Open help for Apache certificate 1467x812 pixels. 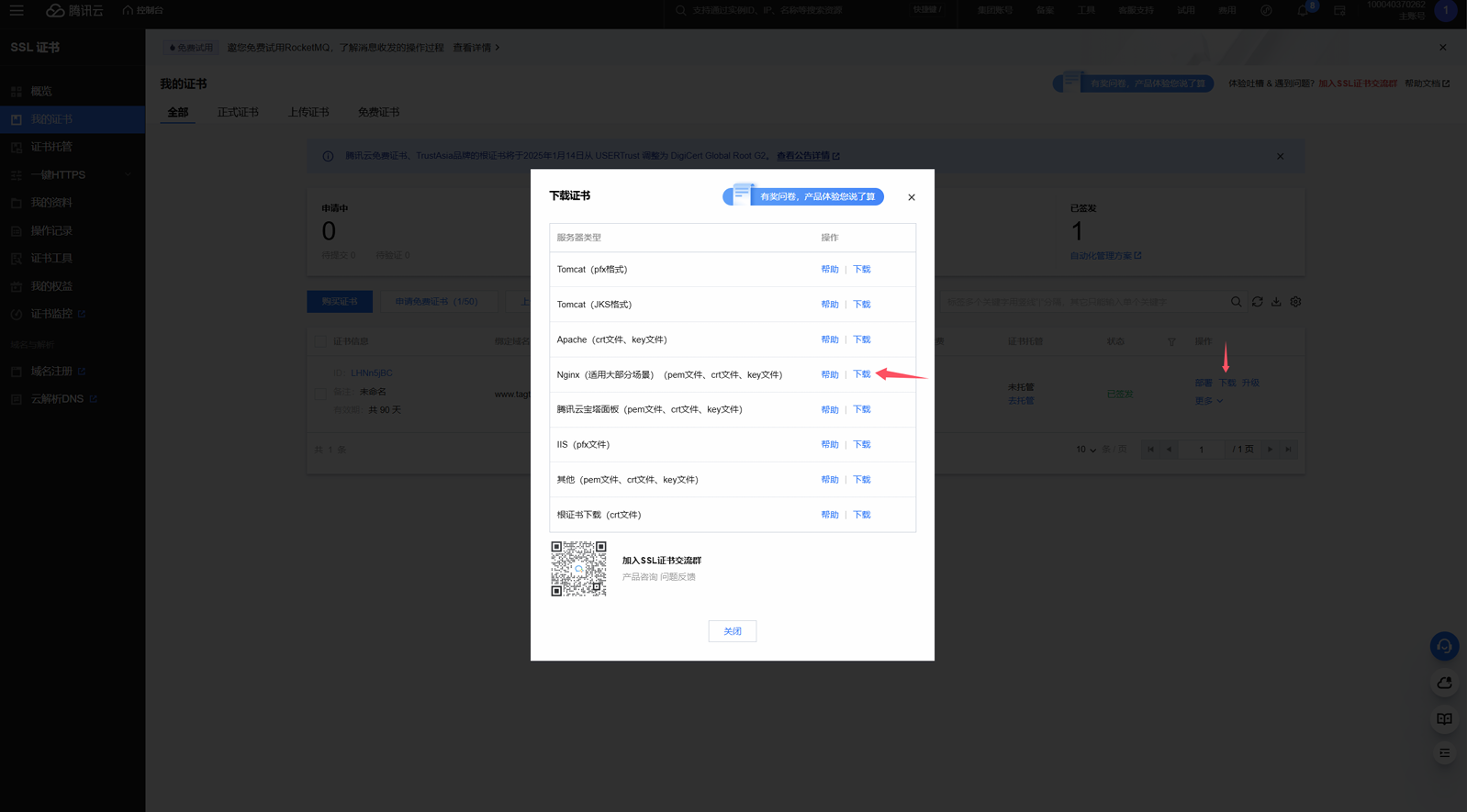829,339
